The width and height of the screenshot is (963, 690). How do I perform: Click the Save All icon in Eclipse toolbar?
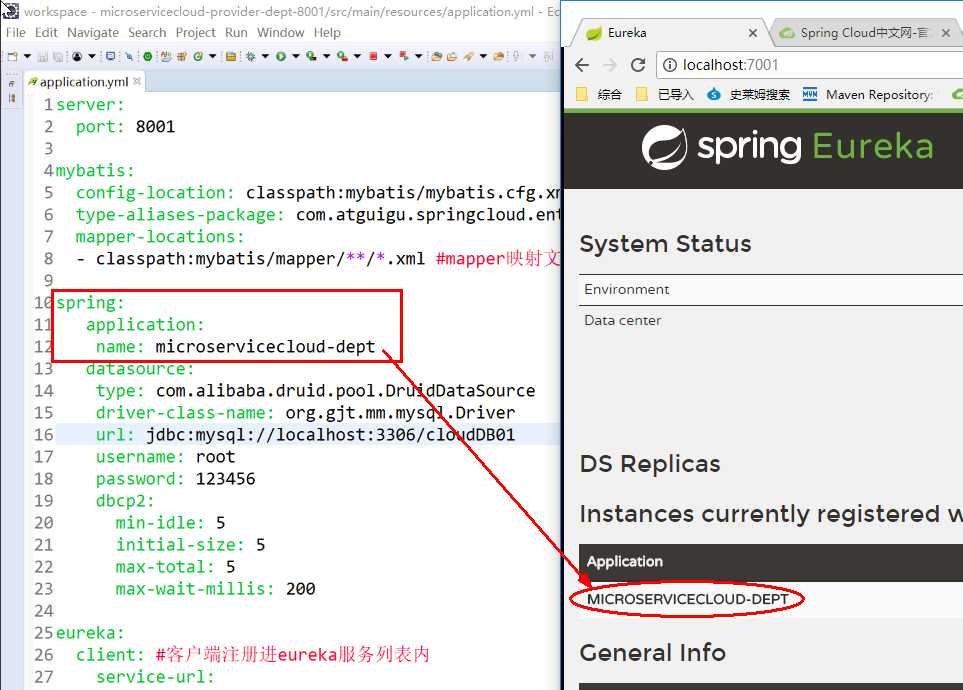58,57
